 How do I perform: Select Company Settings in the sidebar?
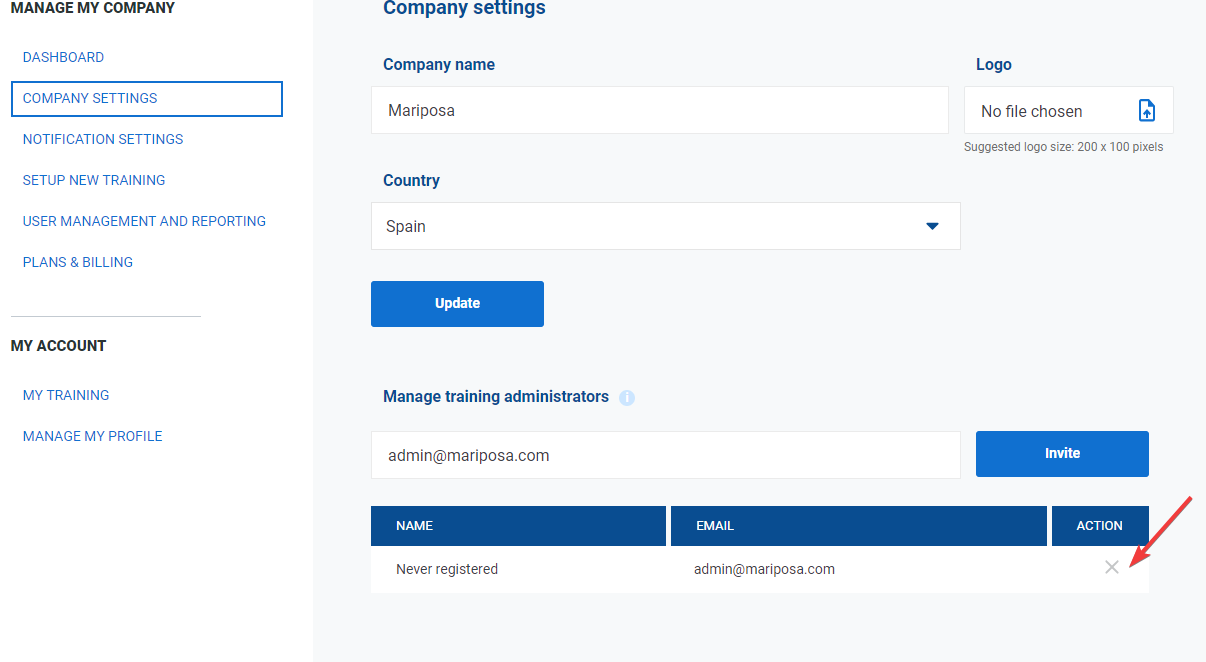pos(90,98)
